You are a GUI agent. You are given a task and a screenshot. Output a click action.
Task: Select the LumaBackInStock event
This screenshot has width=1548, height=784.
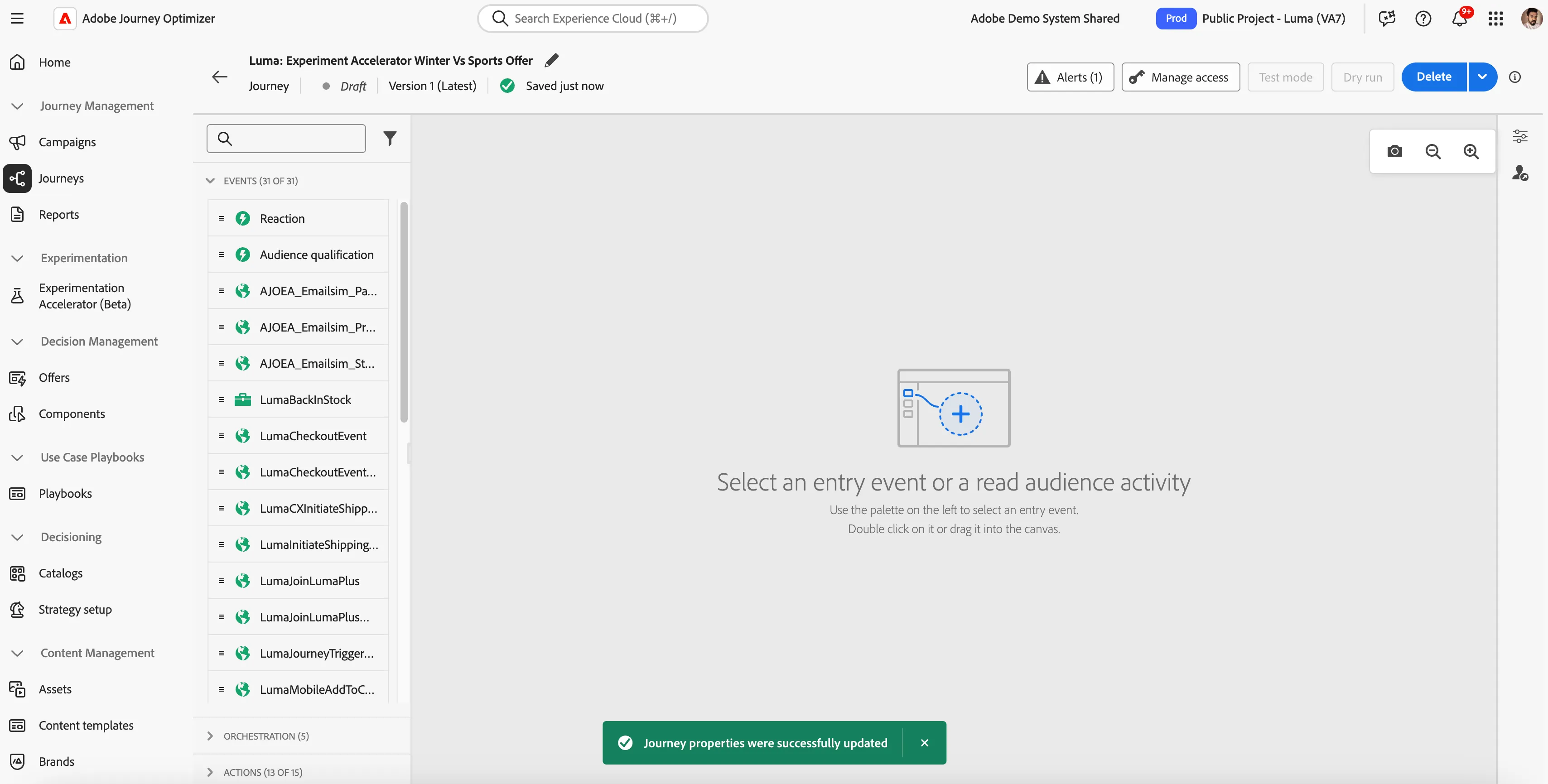click(x=298, y=399)
